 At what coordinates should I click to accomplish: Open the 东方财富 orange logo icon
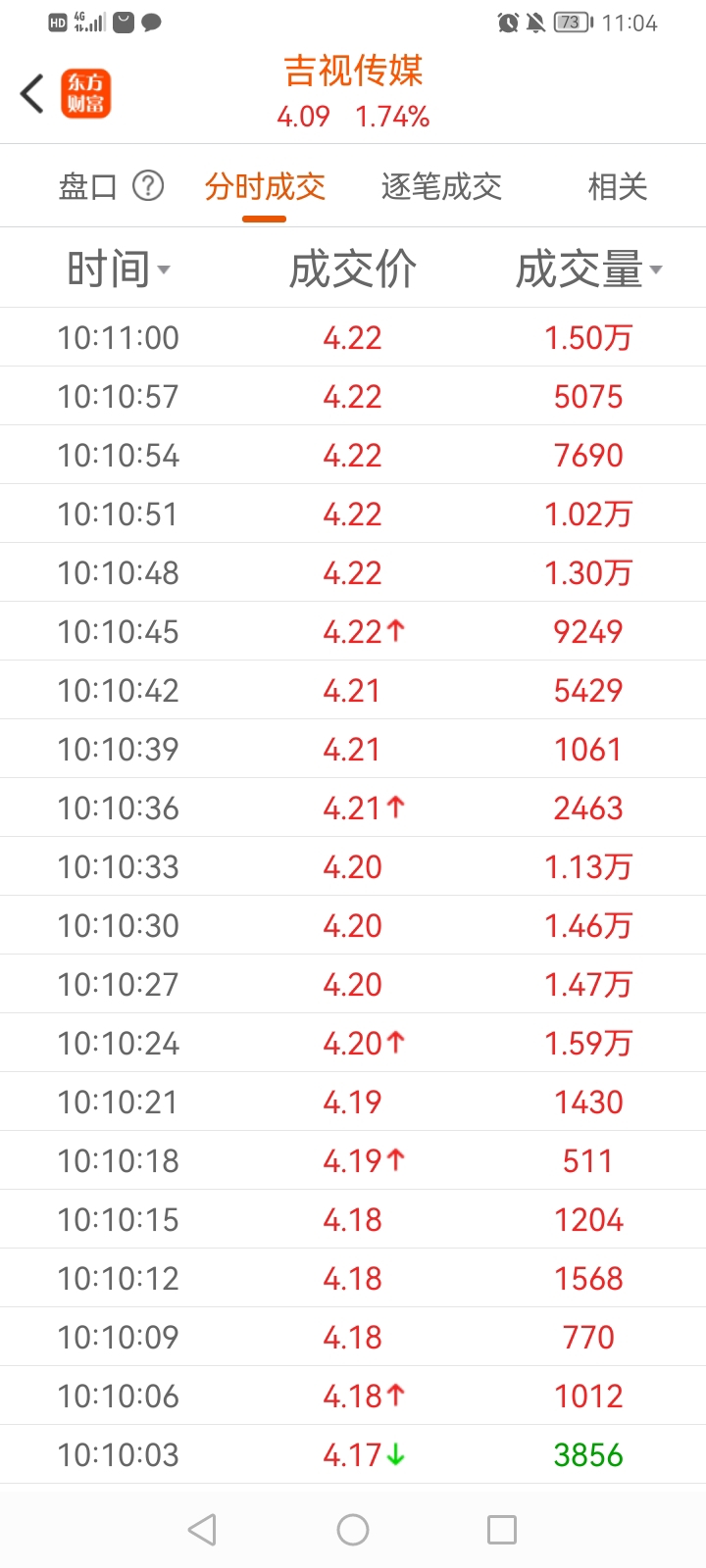point(86,94)
